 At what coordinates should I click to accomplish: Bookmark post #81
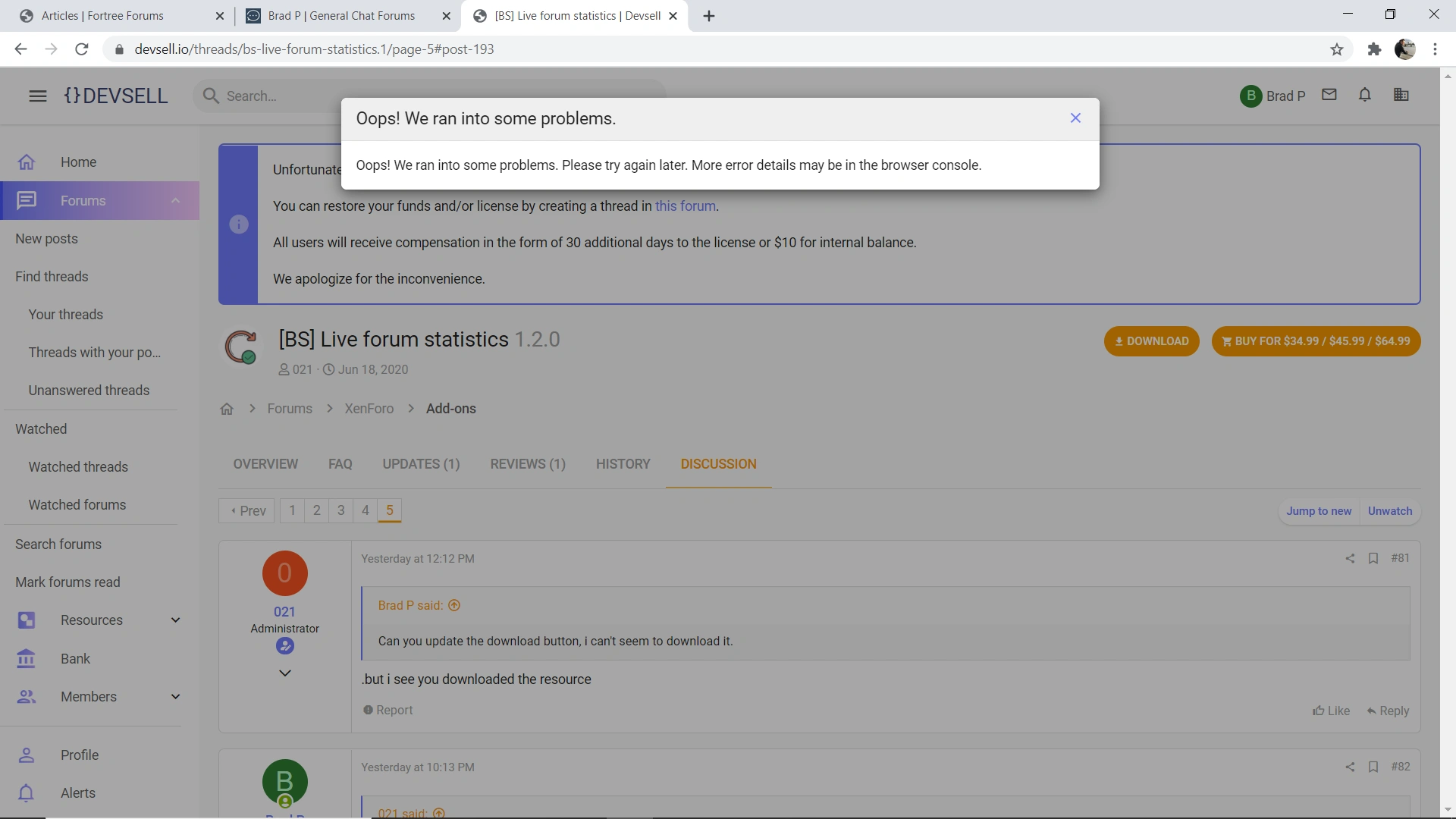1373,558
